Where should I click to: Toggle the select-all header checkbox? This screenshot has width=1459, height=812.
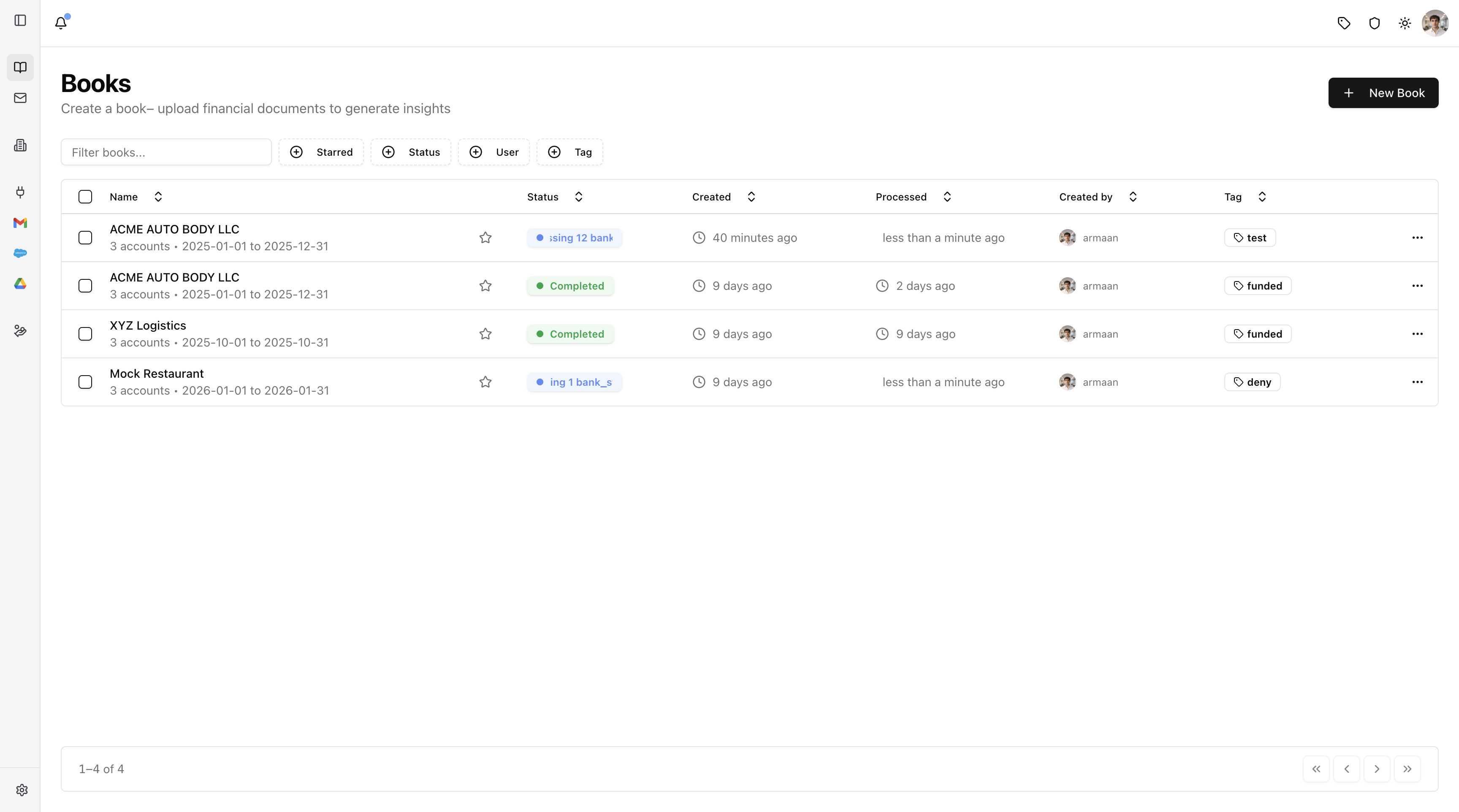pyautogui.click(x=86, y=197)
